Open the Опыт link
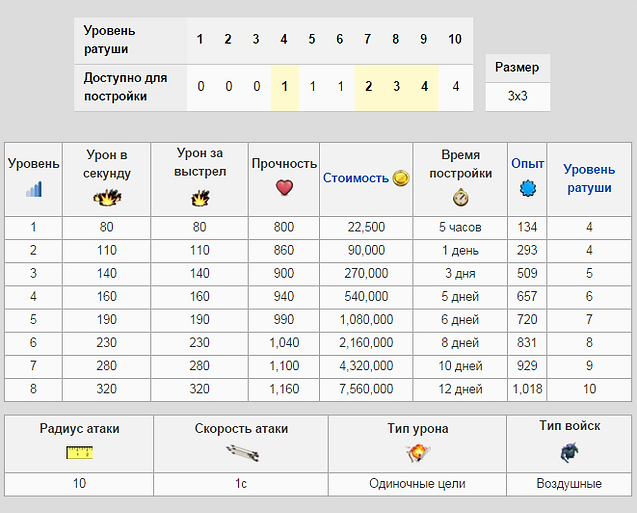The height and width of the screenshot is (513, 637). pos(528,163)
